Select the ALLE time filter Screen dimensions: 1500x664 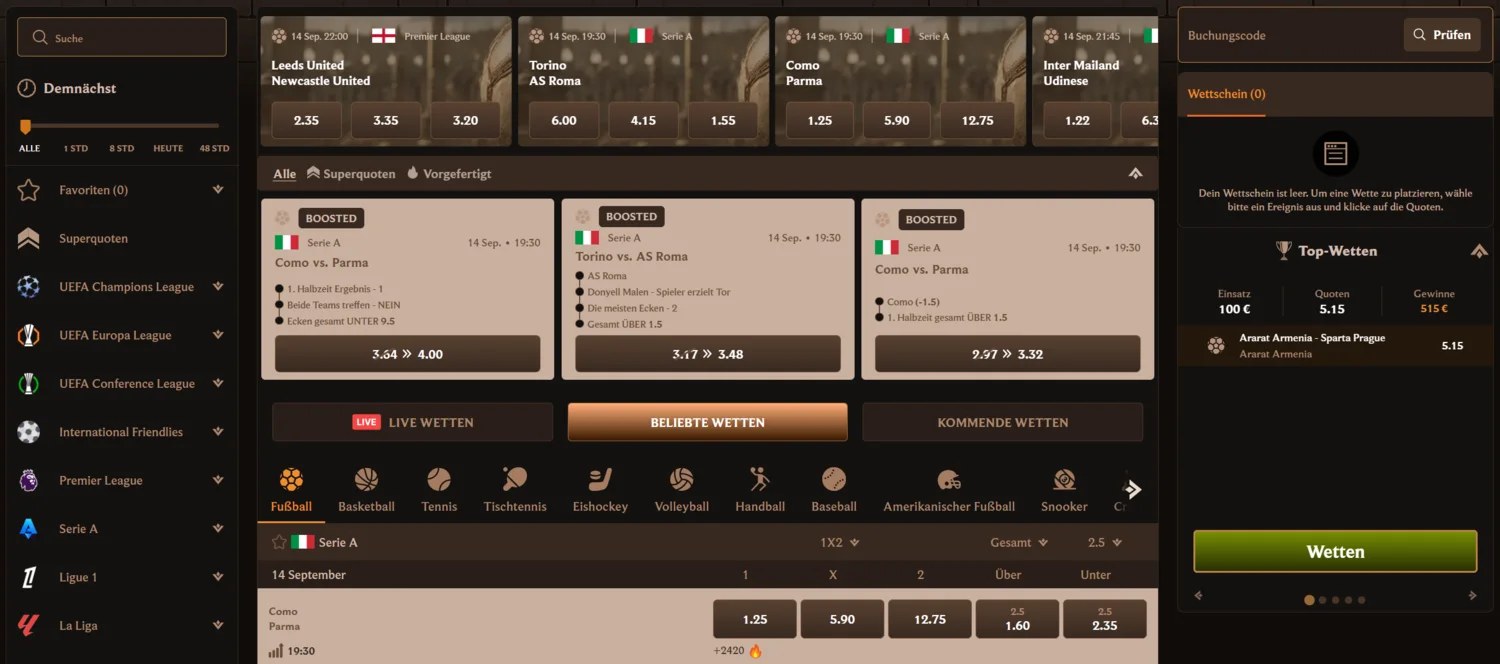coord(29,148)
